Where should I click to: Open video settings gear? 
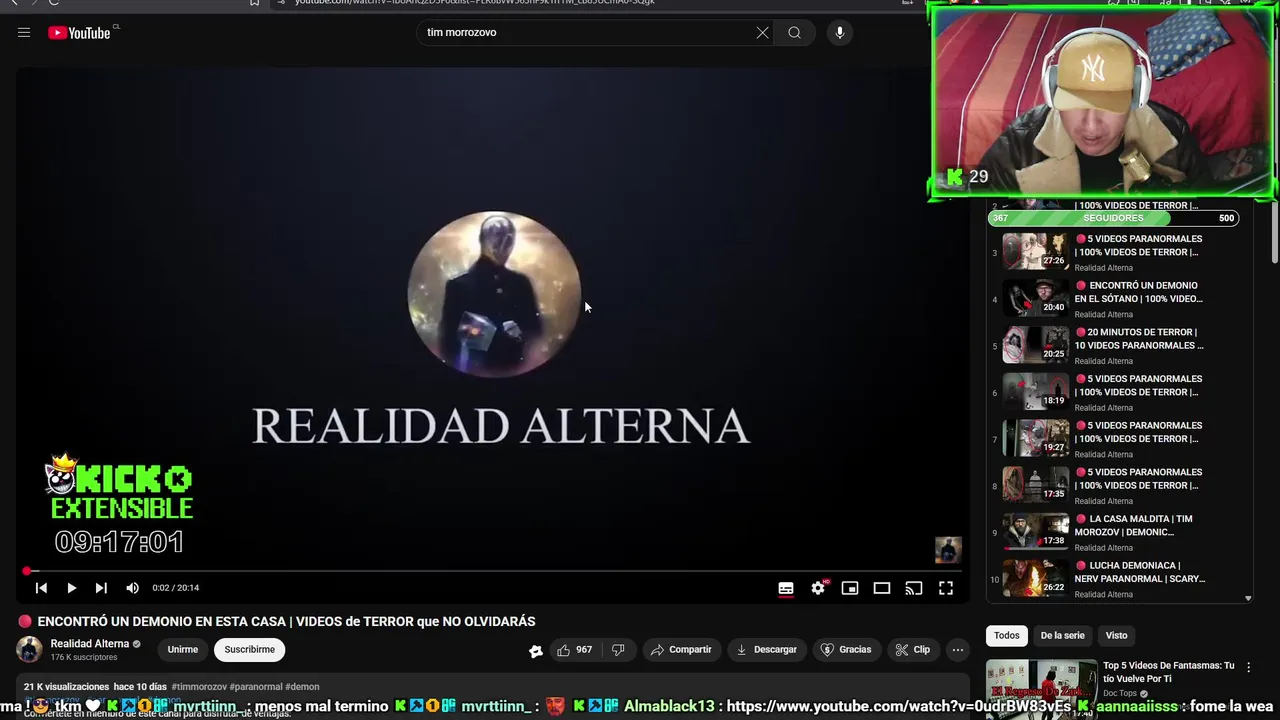click(818, 588)
